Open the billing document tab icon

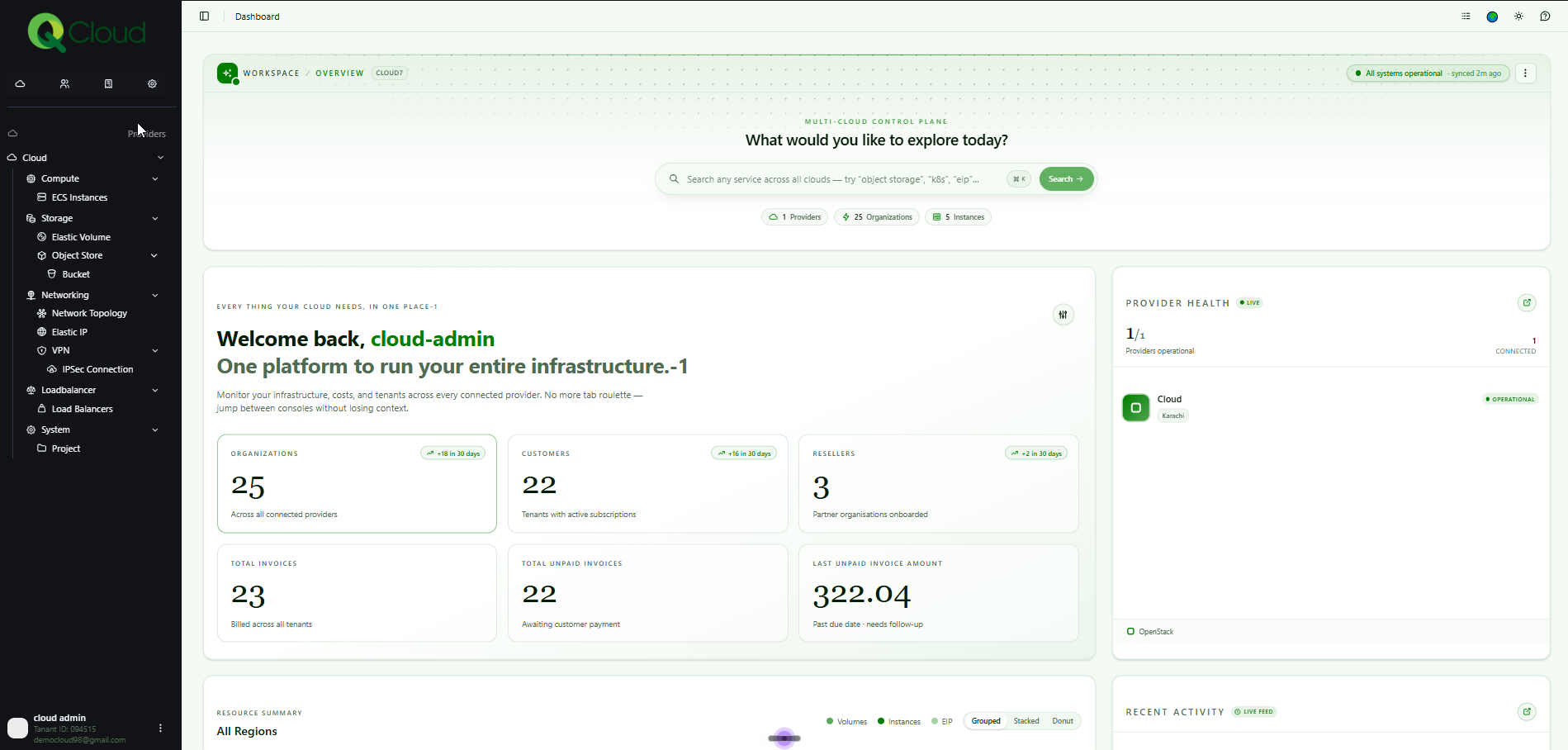(x=108, y=83)
